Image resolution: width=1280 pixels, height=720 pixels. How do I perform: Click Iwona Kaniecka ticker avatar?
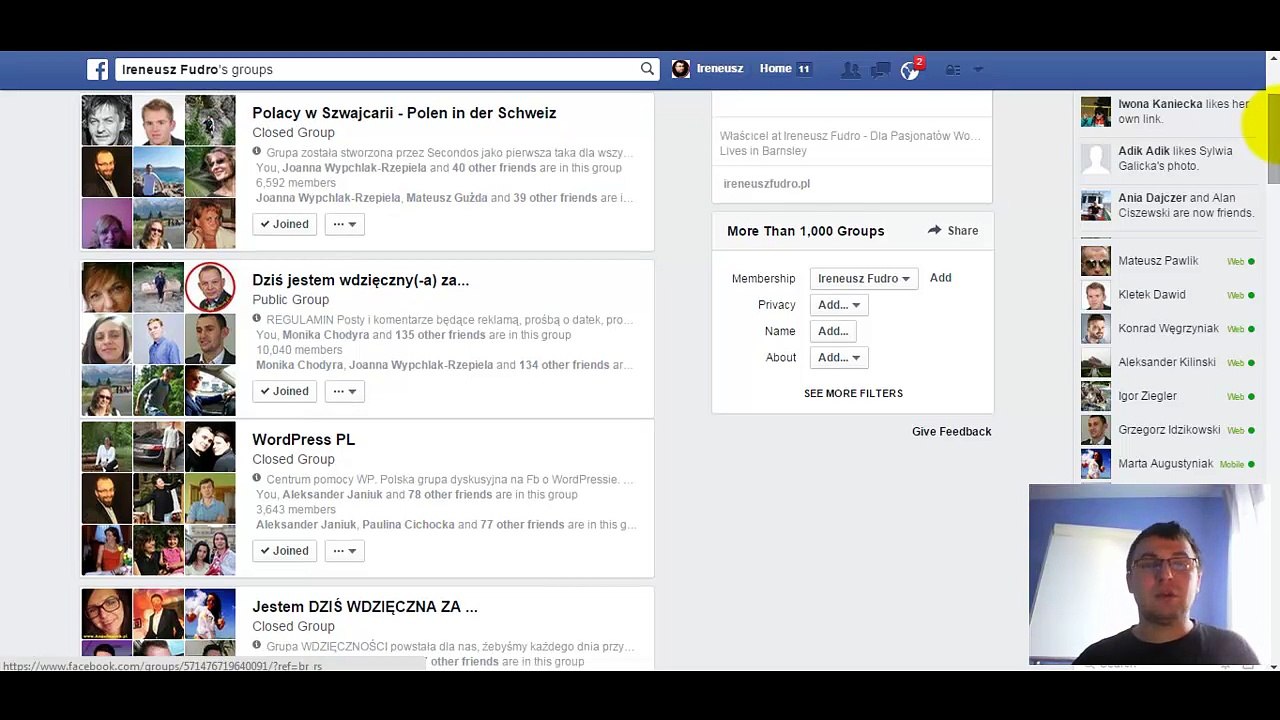coord(1096,111)
